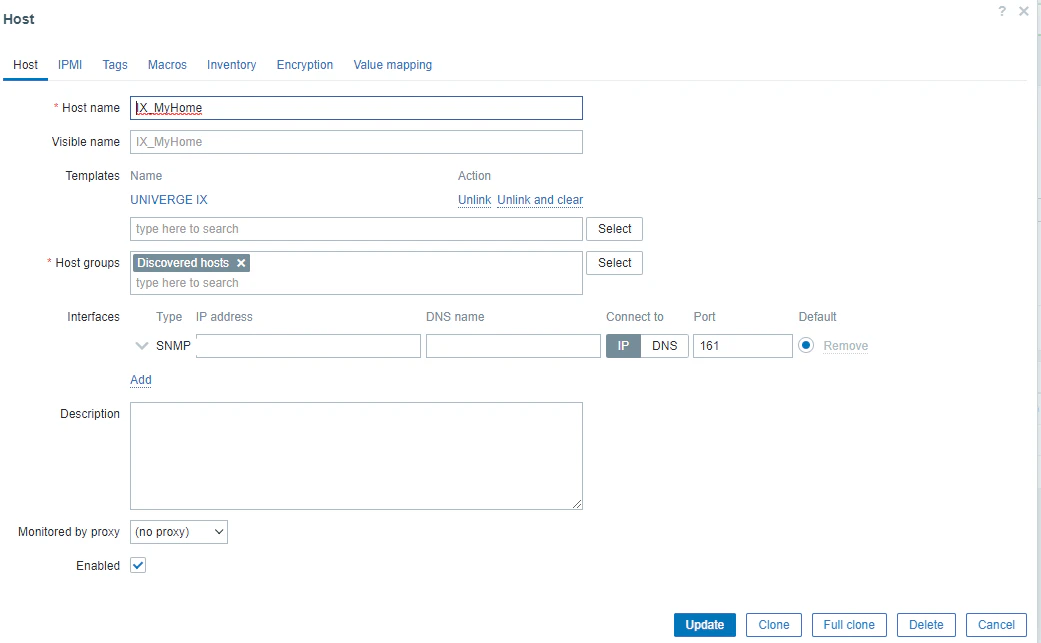Click the Full clone button

849,625
